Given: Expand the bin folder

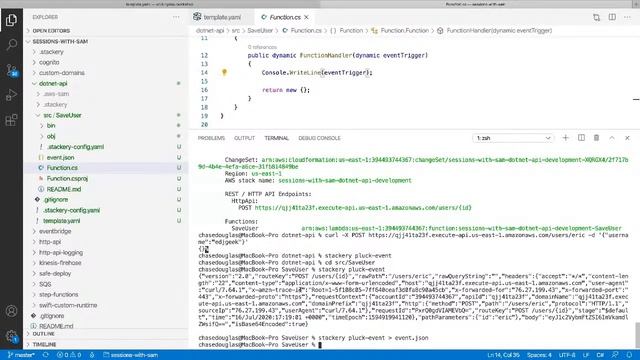Looking at the screenshot, I should coord(51,125).
